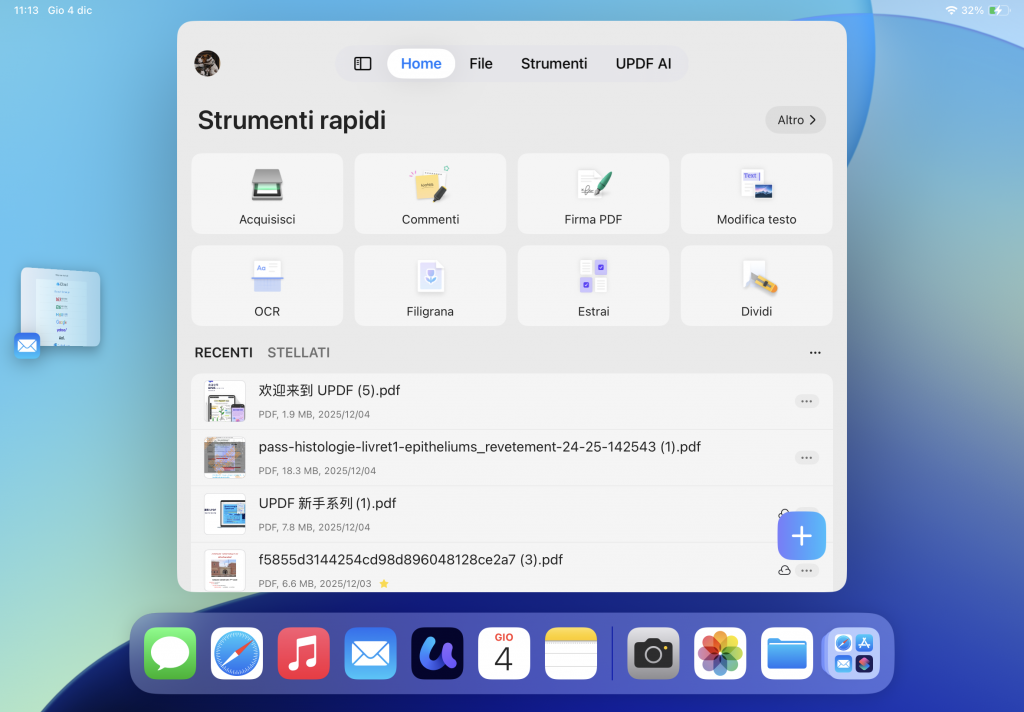Open UPDF app icon in the dock
This screenshot has width=1024, height=712.
tap(438, 653)
